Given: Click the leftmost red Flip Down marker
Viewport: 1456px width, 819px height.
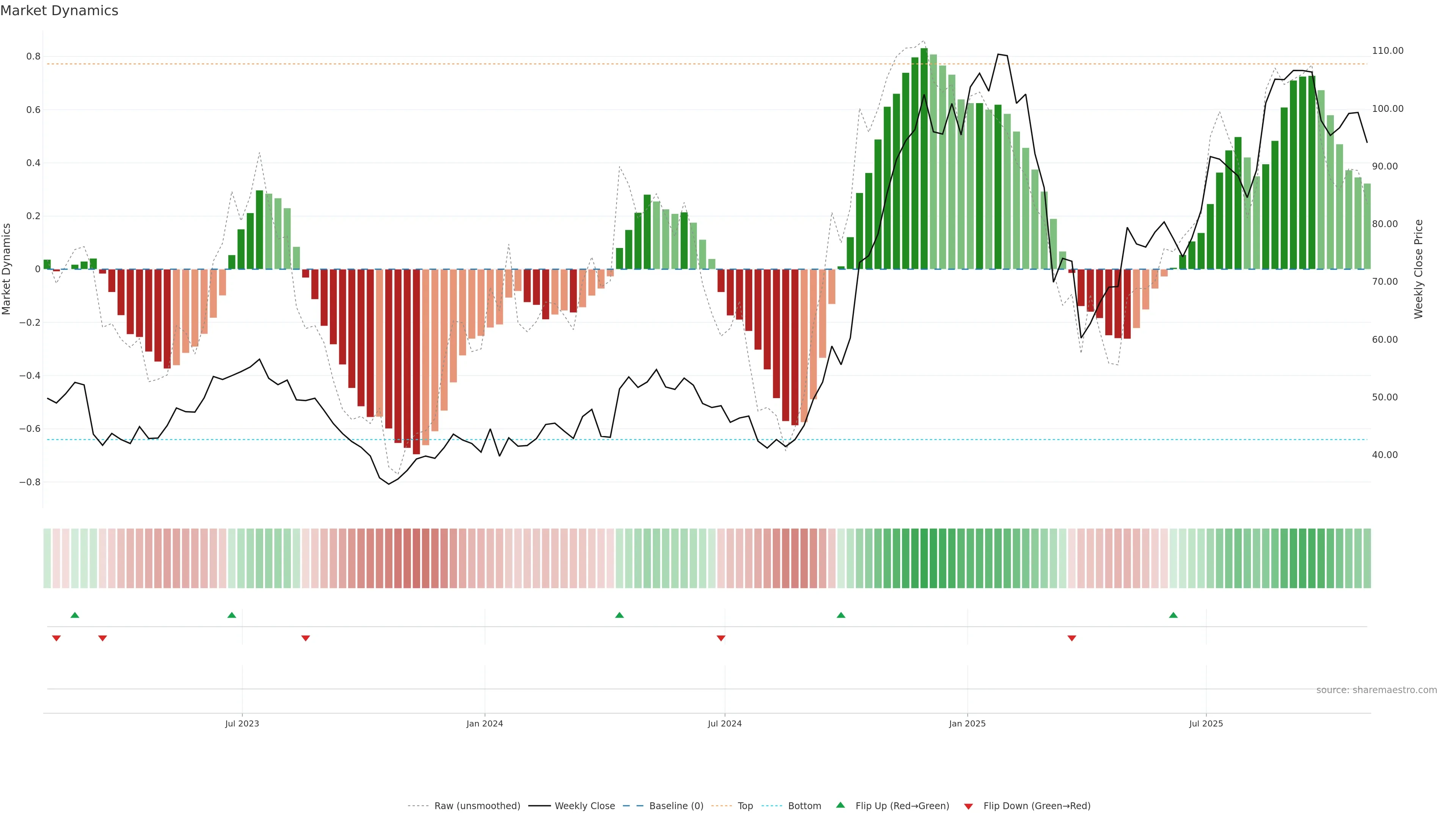Looking at the screenshot, I should pos(56,638).
